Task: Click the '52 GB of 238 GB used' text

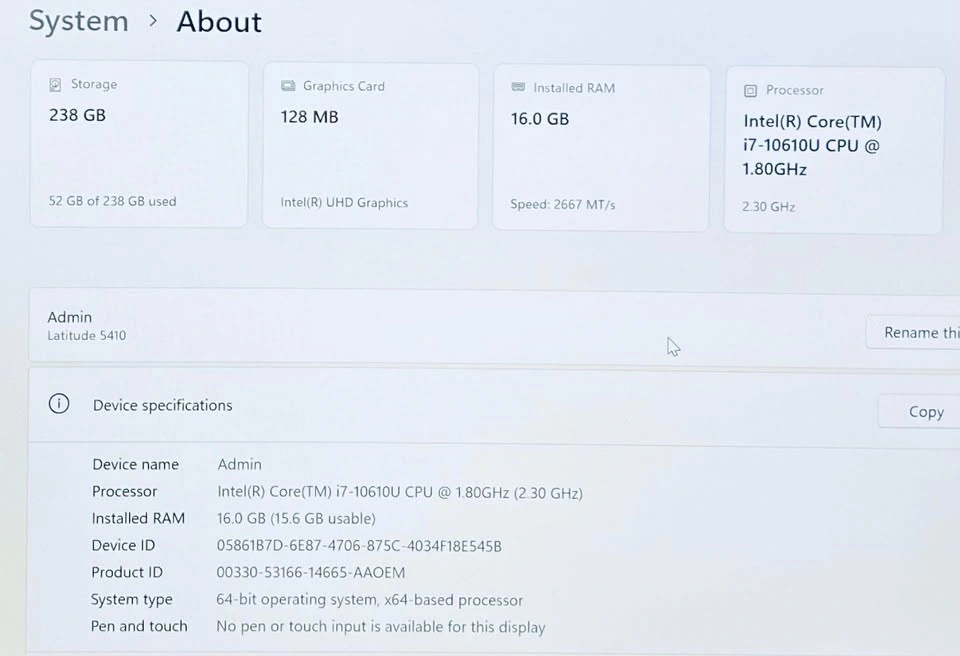Action: (x=112, y=201)
